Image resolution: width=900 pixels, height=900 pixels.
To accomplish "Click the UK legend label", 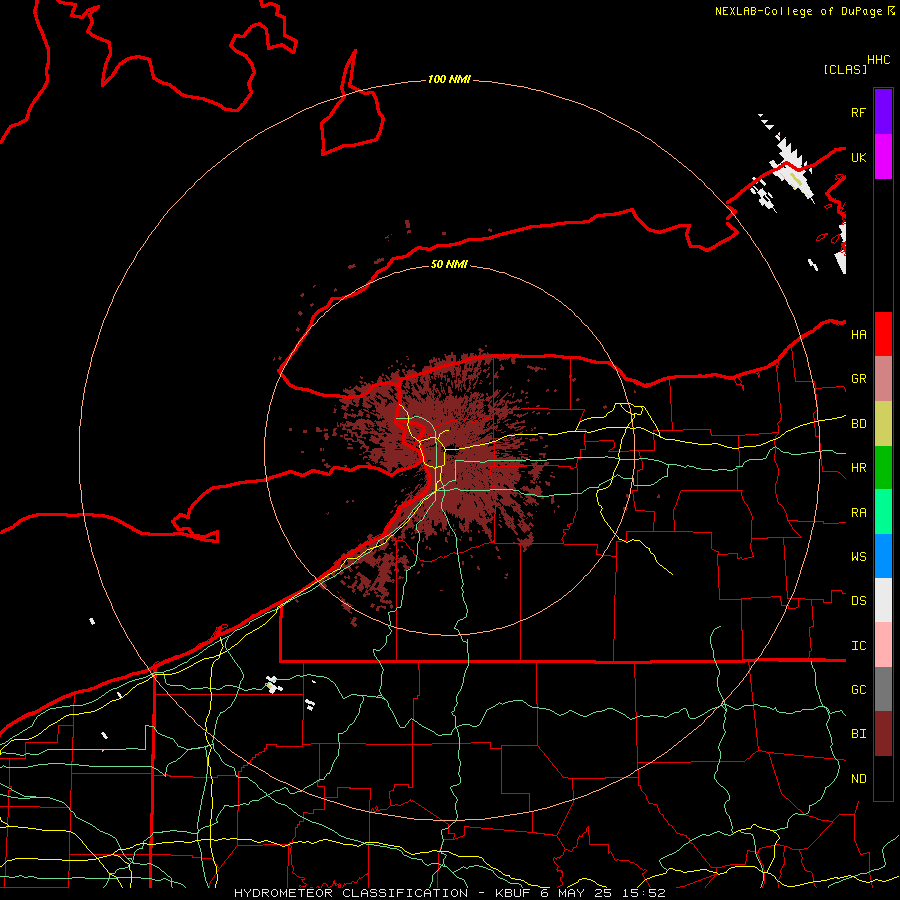I will 858,157.
